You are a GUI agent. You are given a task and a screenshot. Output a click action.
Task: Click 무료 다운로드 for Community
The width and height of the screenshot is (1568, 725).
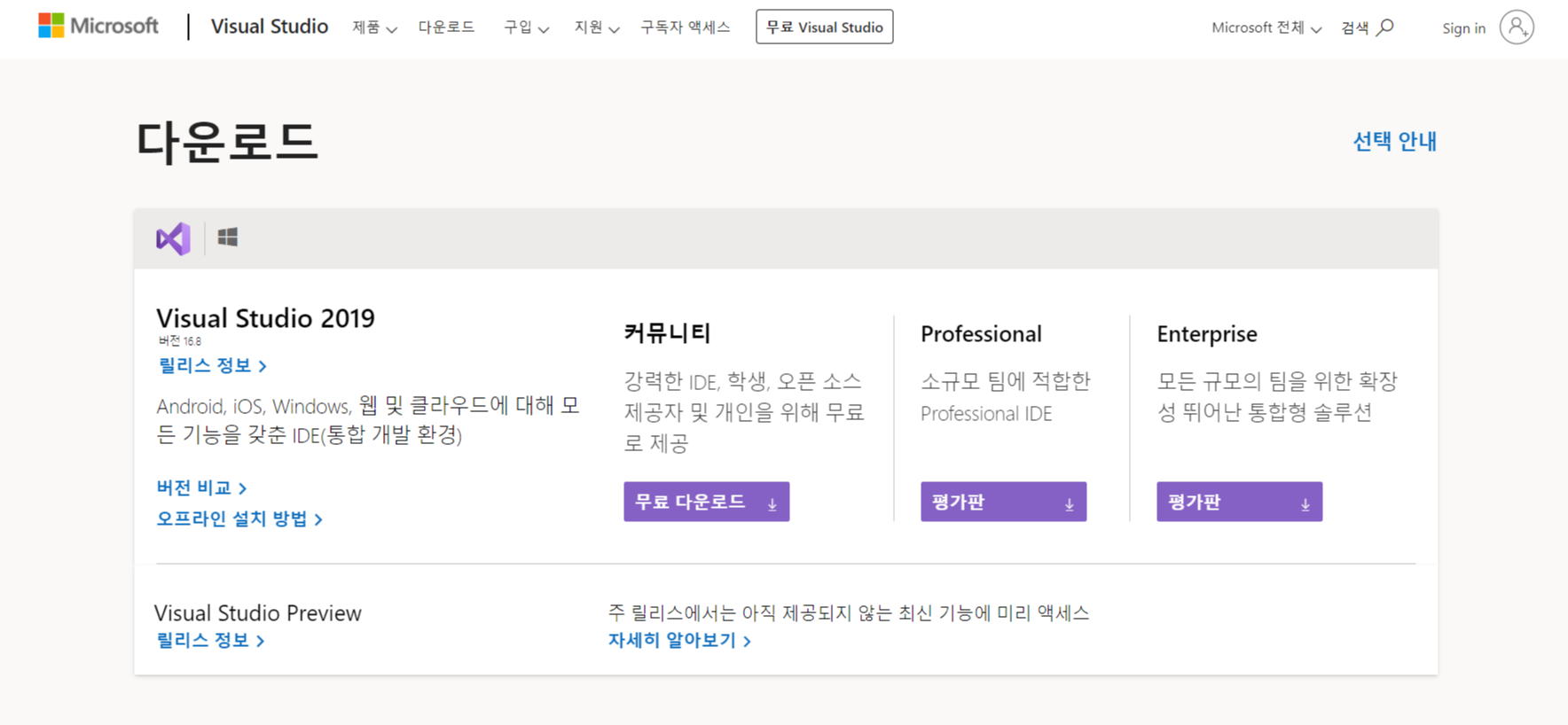[x=706, y=502]
